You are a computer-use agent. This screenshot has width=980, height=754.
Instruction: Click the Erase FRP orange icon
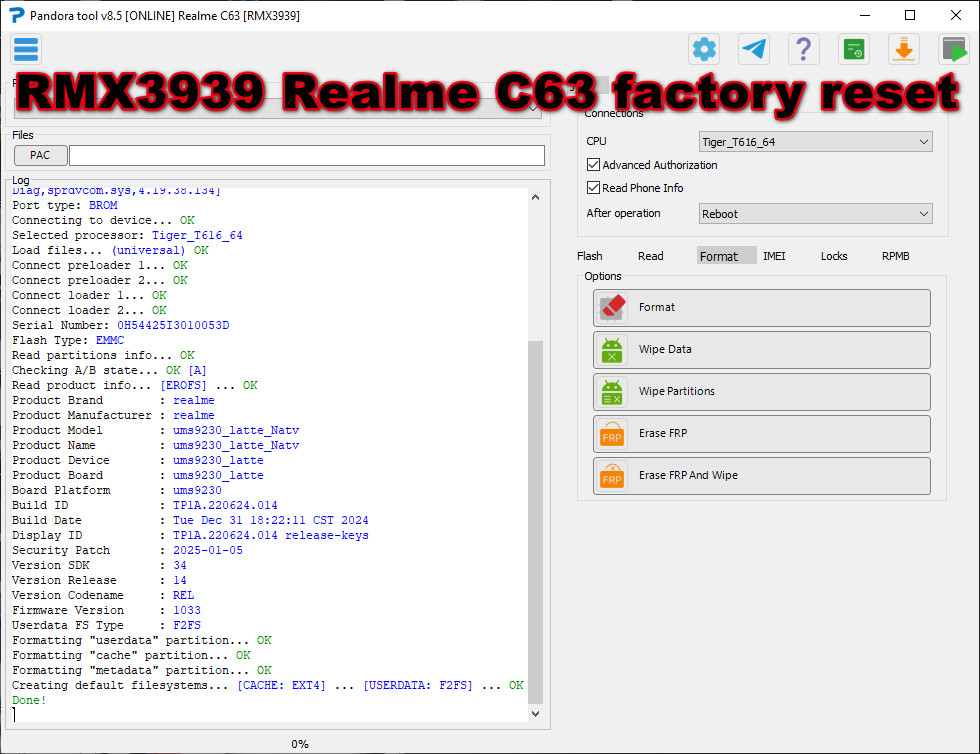(612, 434)
